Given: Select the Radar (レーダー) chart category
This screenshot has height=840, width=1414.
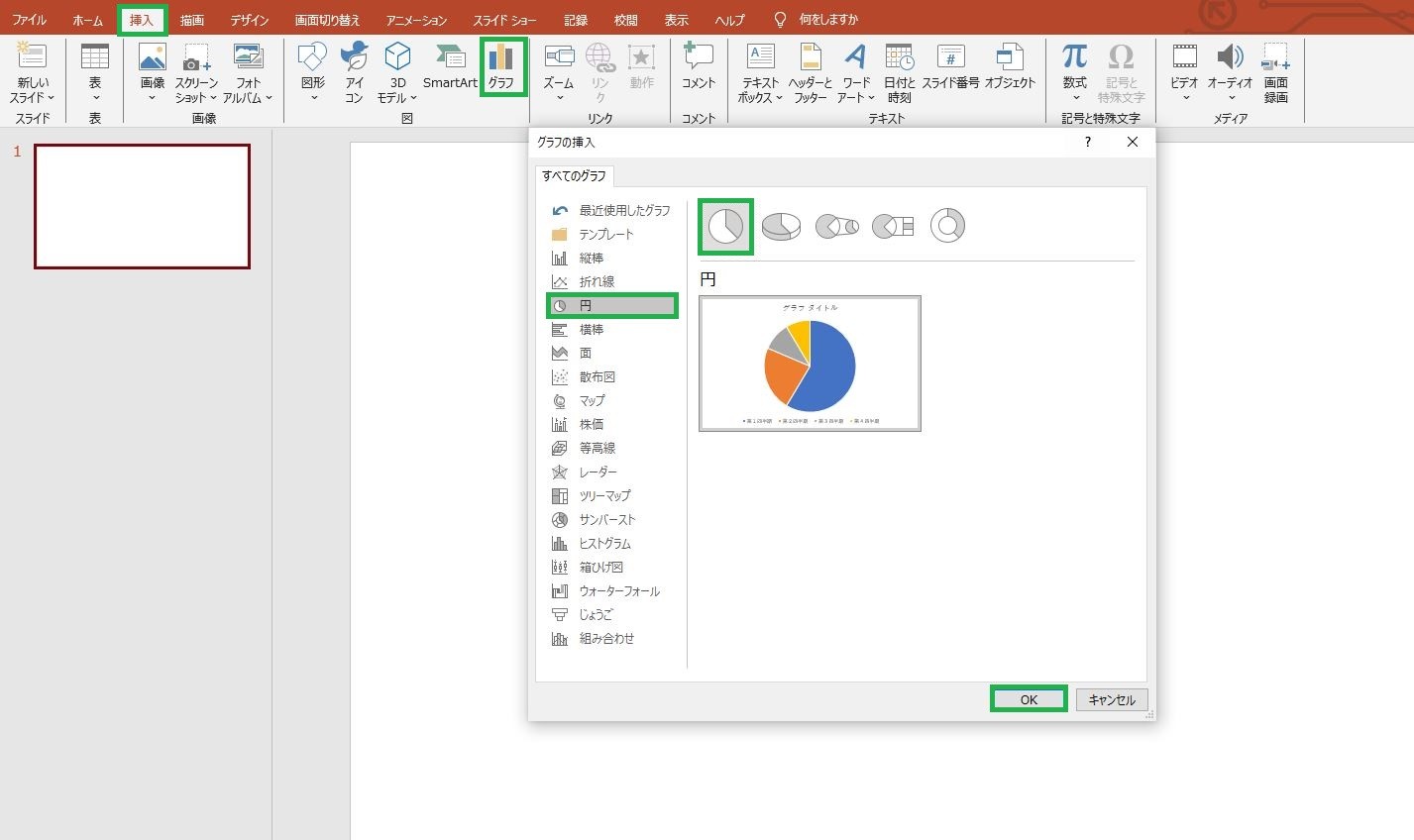Looking at the screenshot, I should (x=612, y=472).
